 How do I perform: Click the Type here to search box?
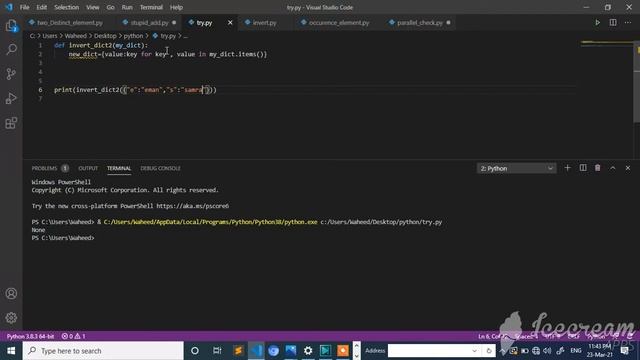click(103, 351)
